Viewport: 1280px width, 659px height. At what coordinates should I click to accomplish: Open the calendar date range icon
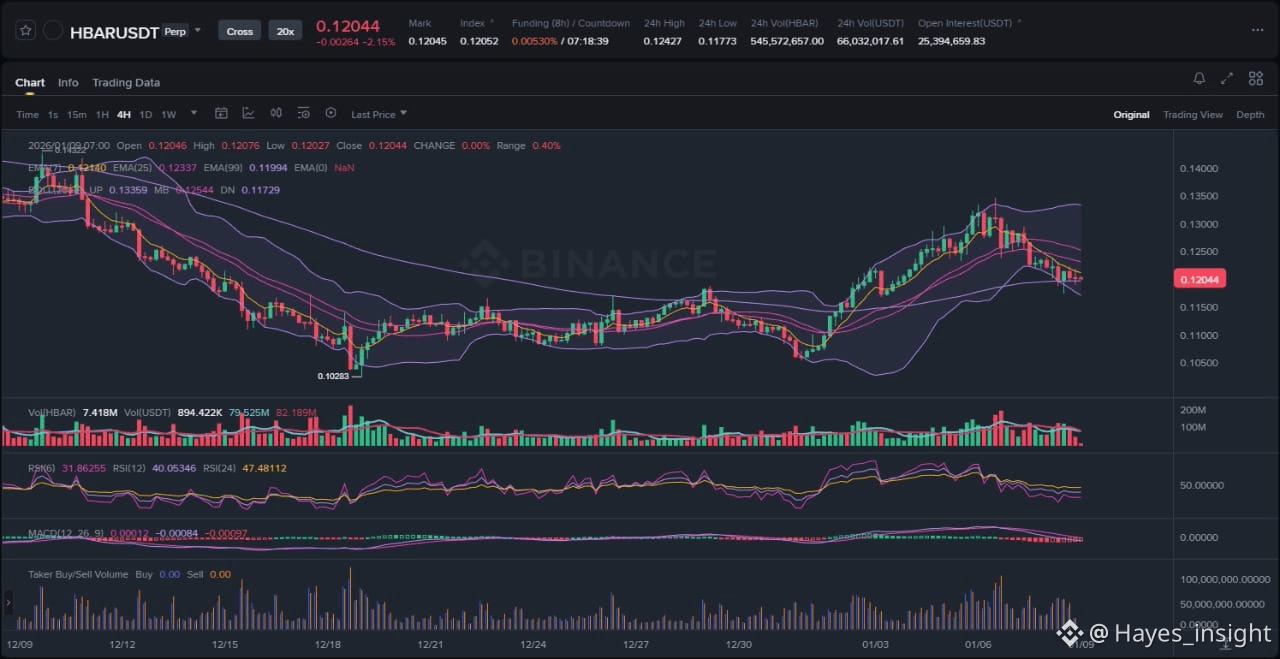(x=222, y=113)
